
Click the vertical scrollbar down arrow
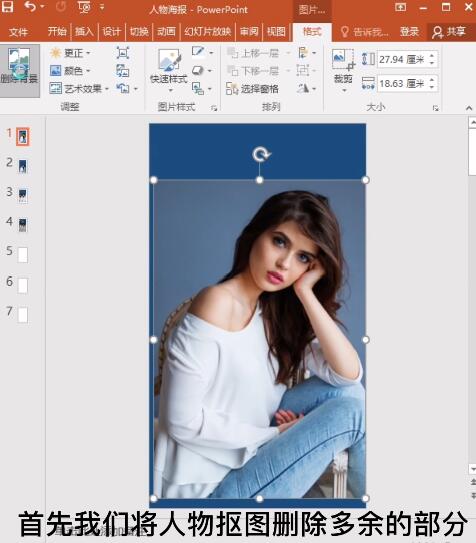click(x=472, y=469)
